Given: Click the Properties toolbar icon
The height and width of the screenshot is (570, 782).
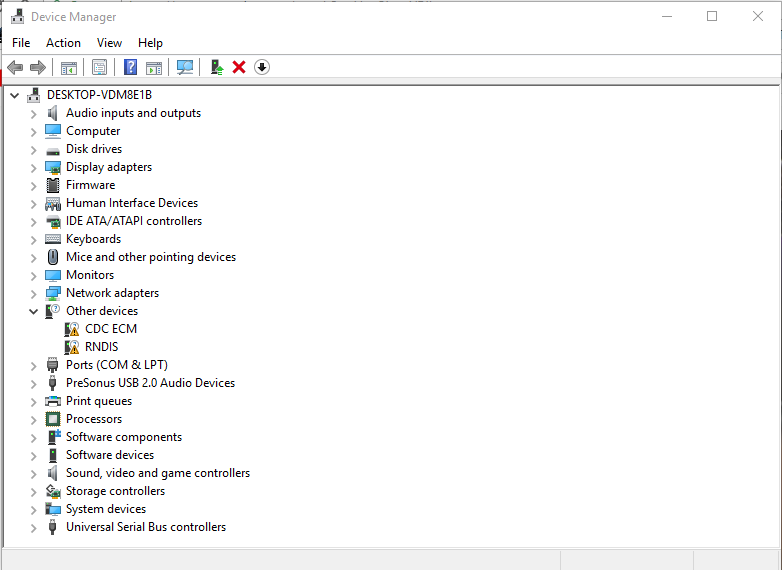Looking at the screenshot, I should click(99, 67).
